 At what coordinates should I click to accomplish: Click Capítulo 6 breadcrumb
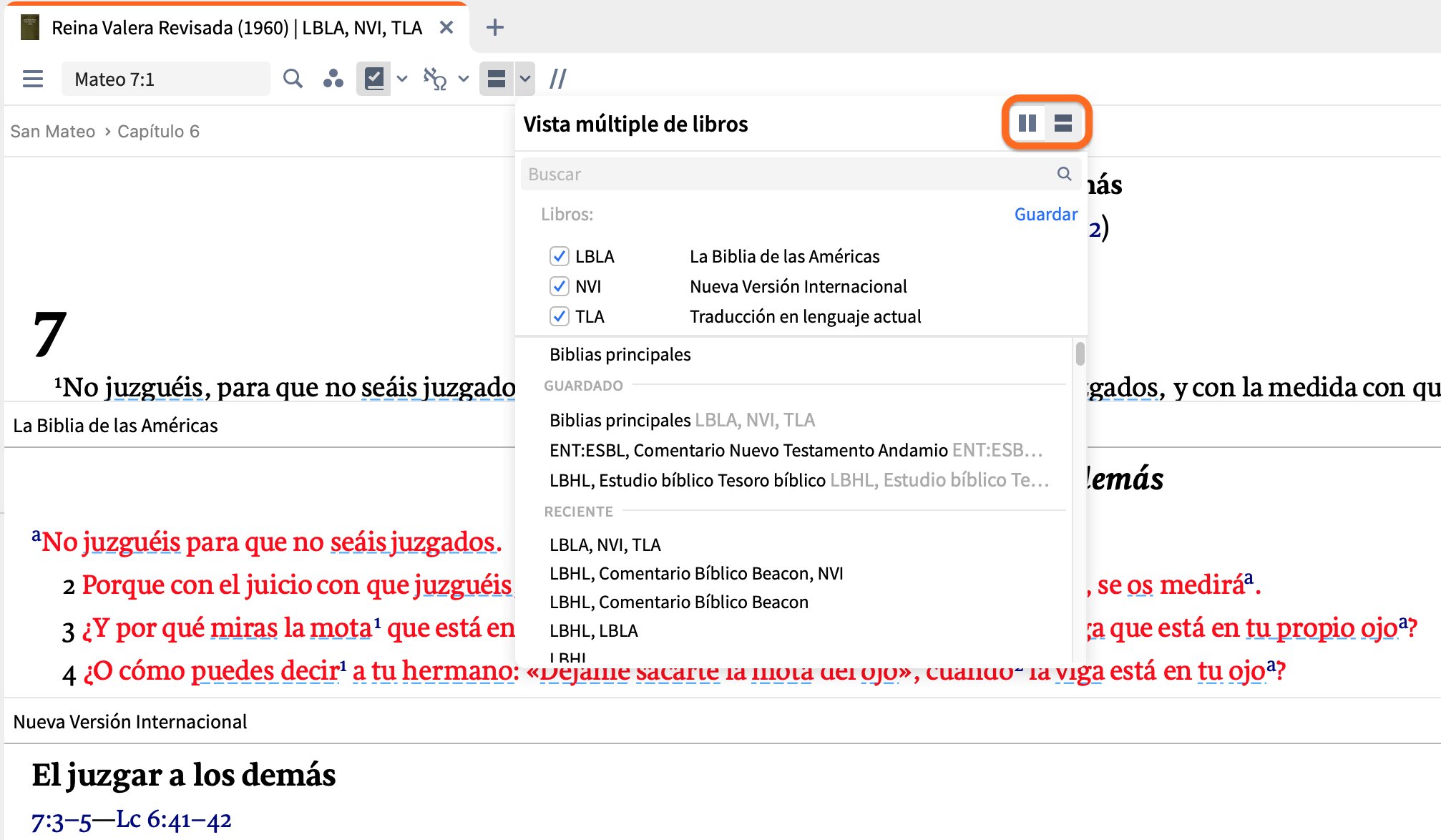[158, 132]
